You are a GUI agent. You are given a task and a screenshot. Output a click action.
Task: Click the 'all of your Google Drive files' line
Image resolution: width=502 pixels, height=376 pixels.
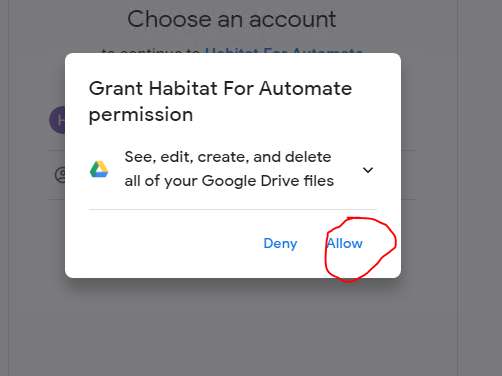pyautogui.click(x=229, y=181)
